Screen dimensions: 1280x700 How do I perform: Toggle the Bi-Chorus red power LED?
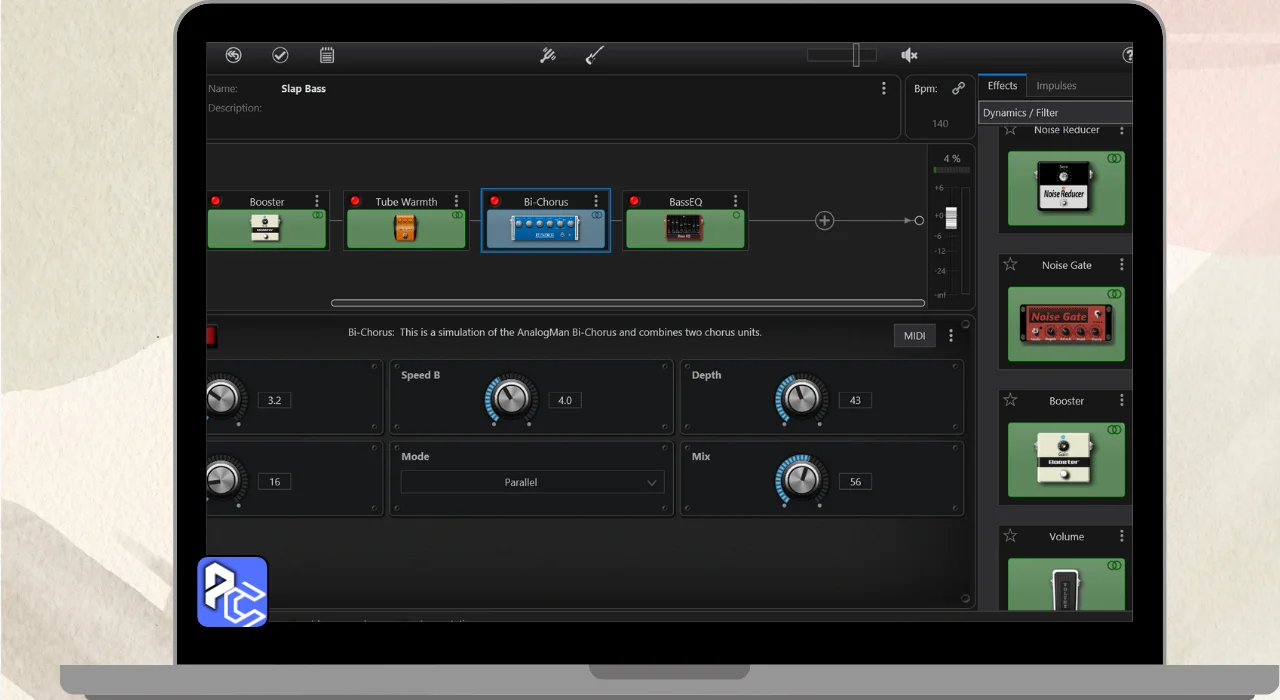pos(494,201)
